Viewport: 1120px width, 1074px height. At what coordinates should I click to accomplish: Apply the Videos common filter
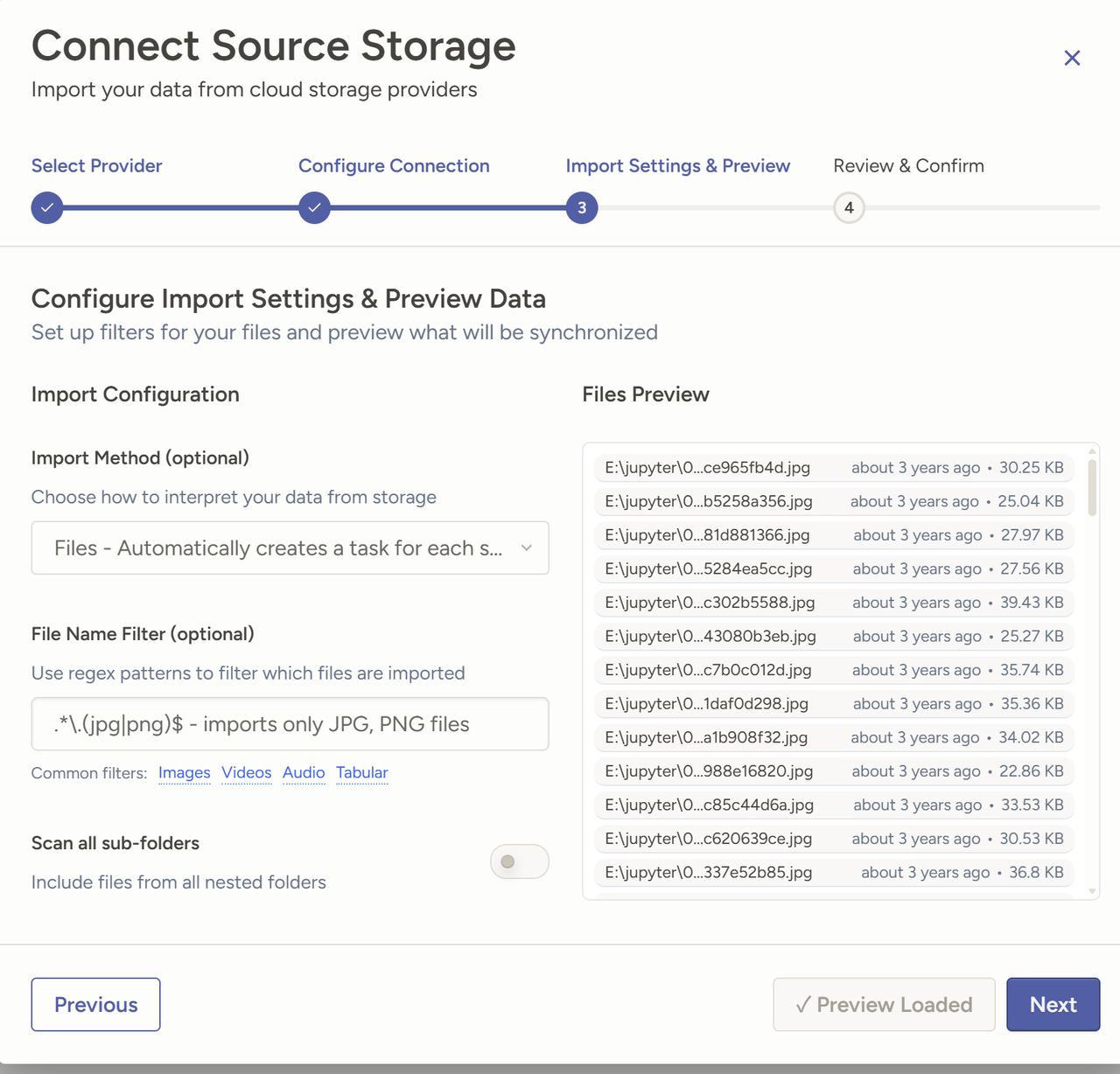tap(247, 773)
